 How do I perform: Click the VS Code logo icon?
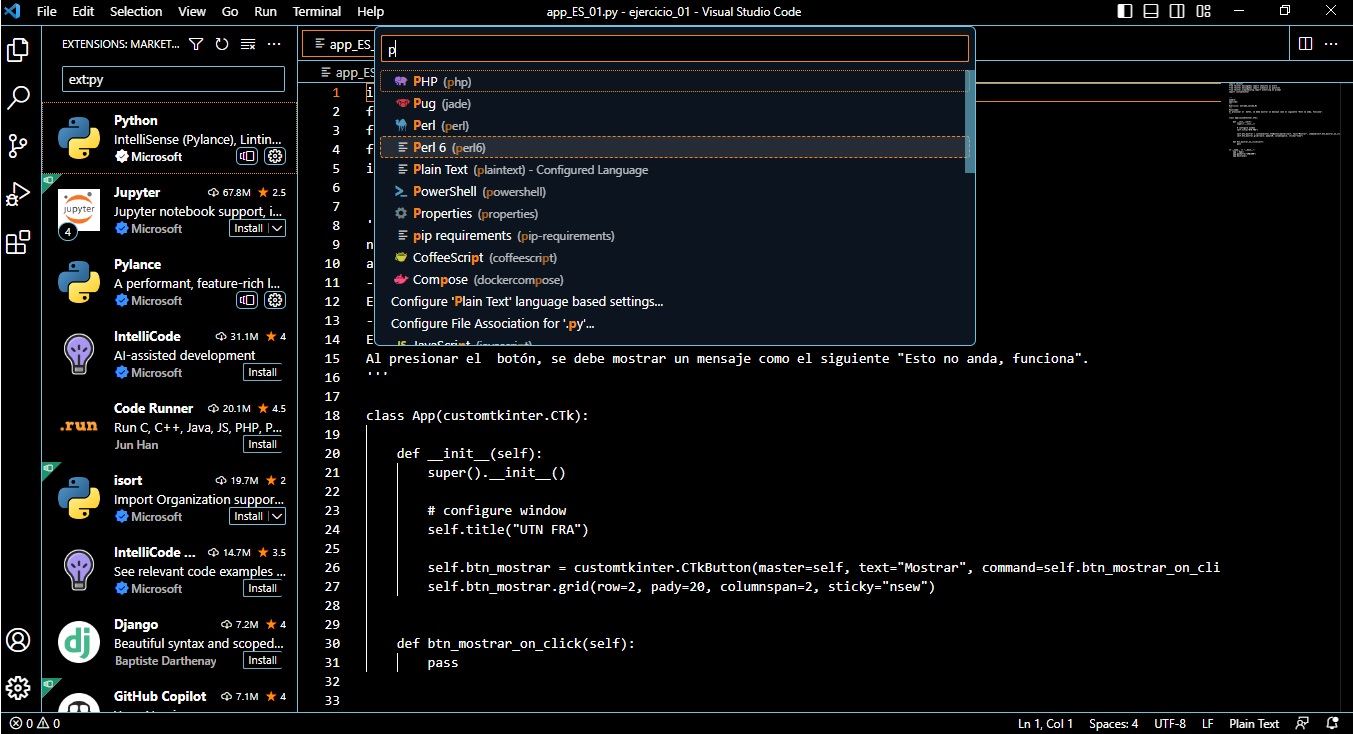click(13, 11)
